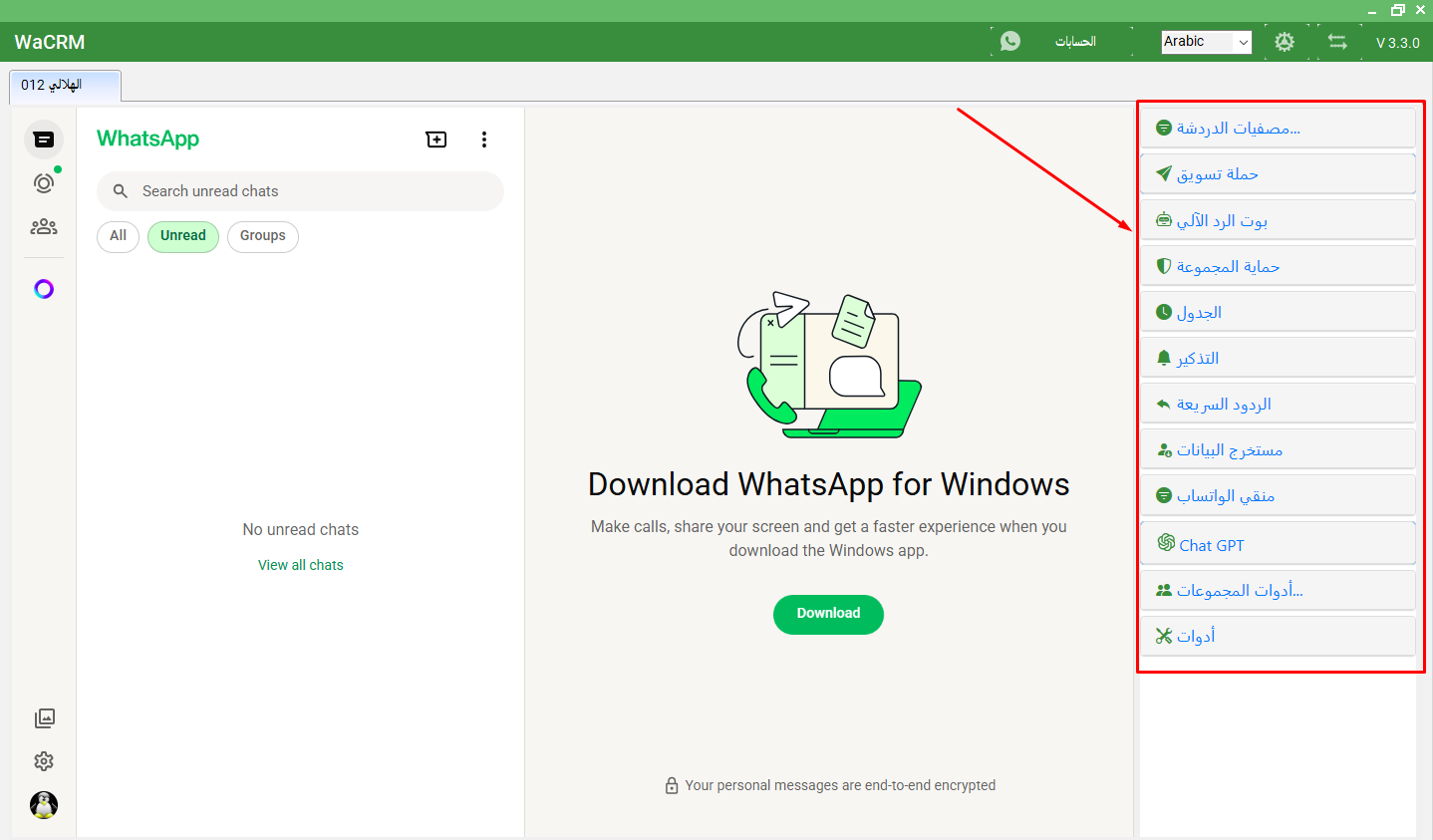The width and height of the screenshot is (1433, 840).
Task: Open settings gear in top green bar
Action: point(1285,42)
